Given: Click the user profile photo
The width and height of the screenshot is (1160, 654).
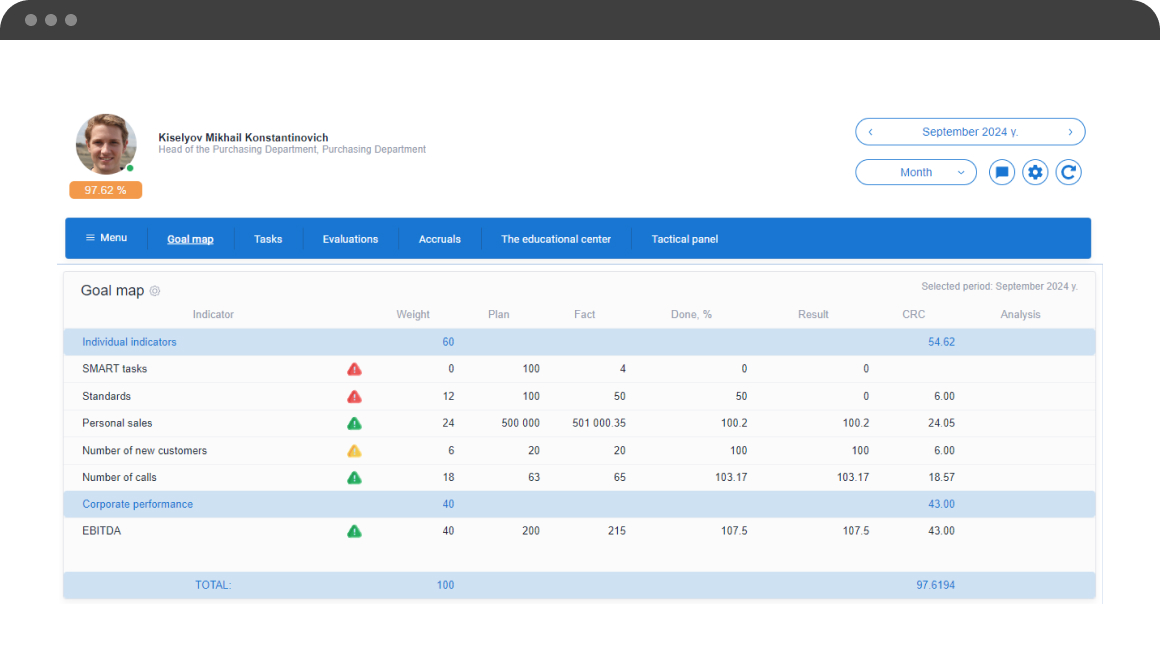Looking at the screenshot, I should click(106, 144).
